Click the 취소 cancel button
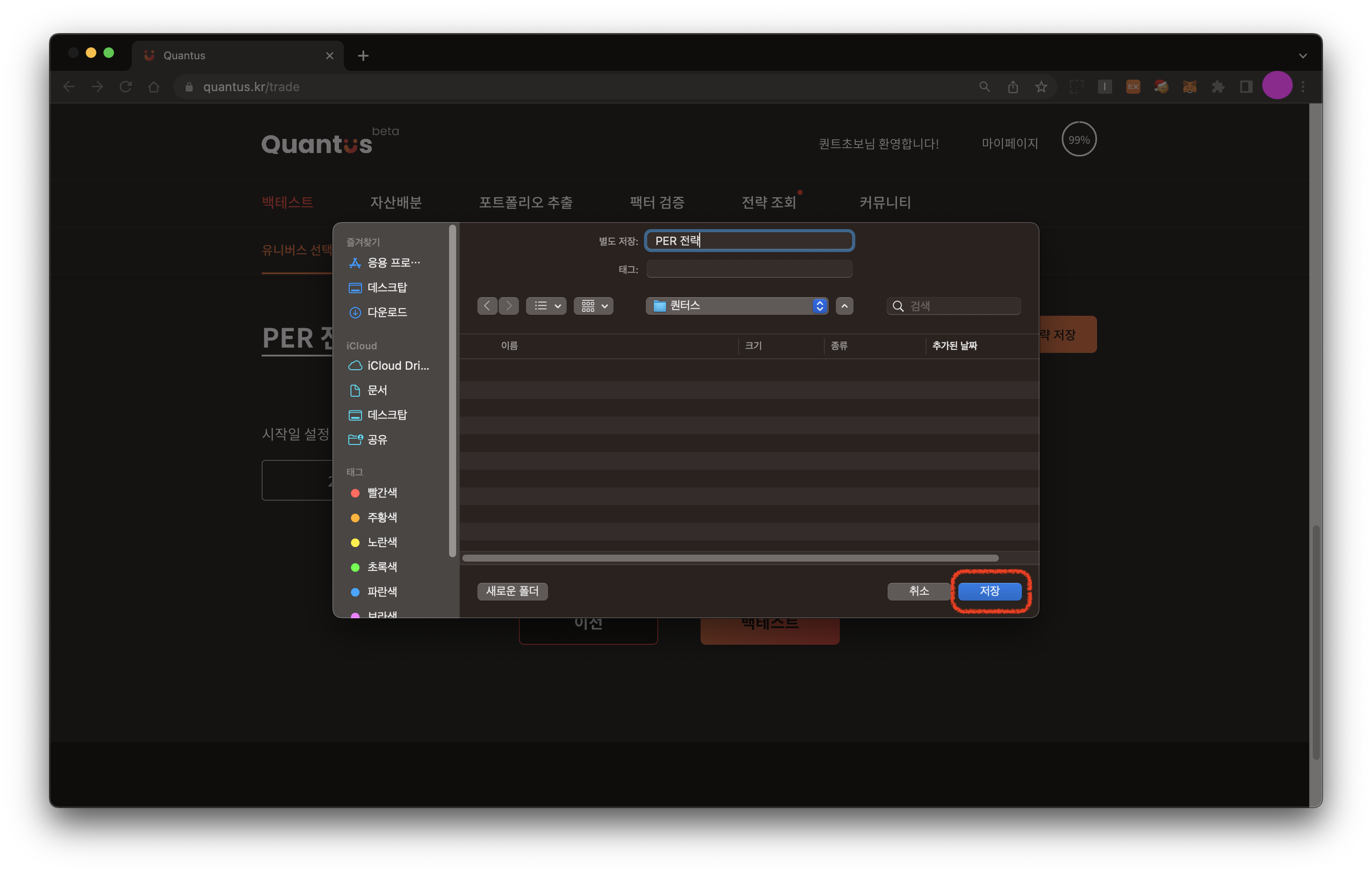1372x873 pixels. coord(918,591)
